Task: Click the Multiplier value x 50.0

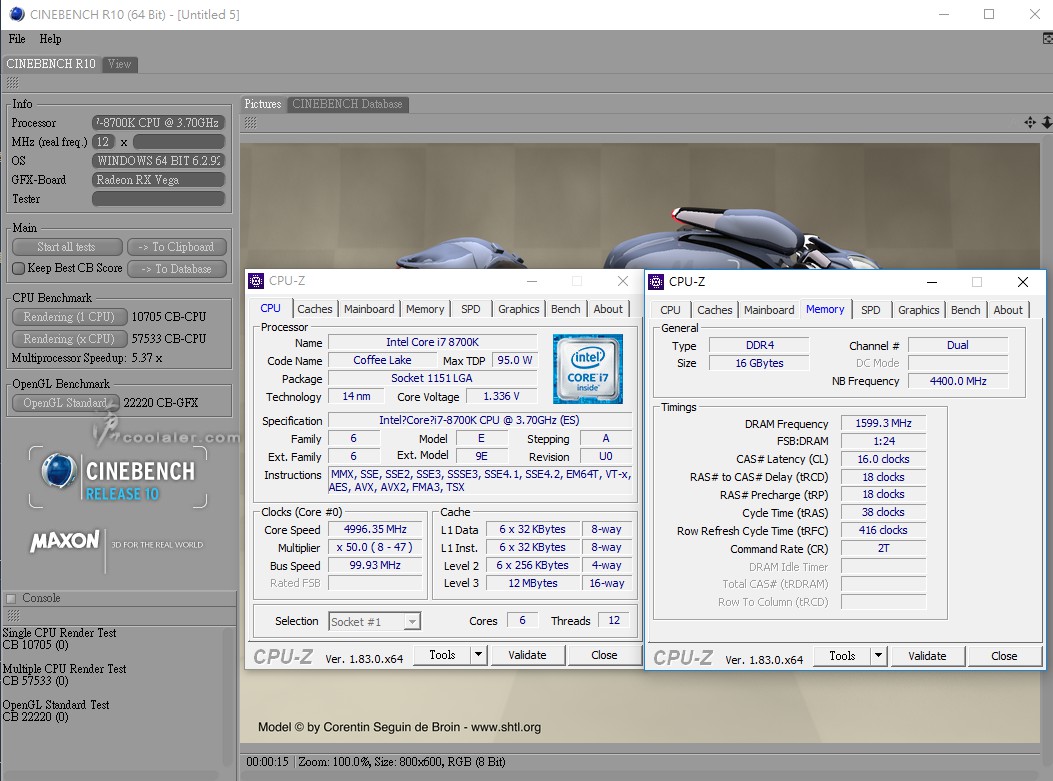Action: point(375,547)
